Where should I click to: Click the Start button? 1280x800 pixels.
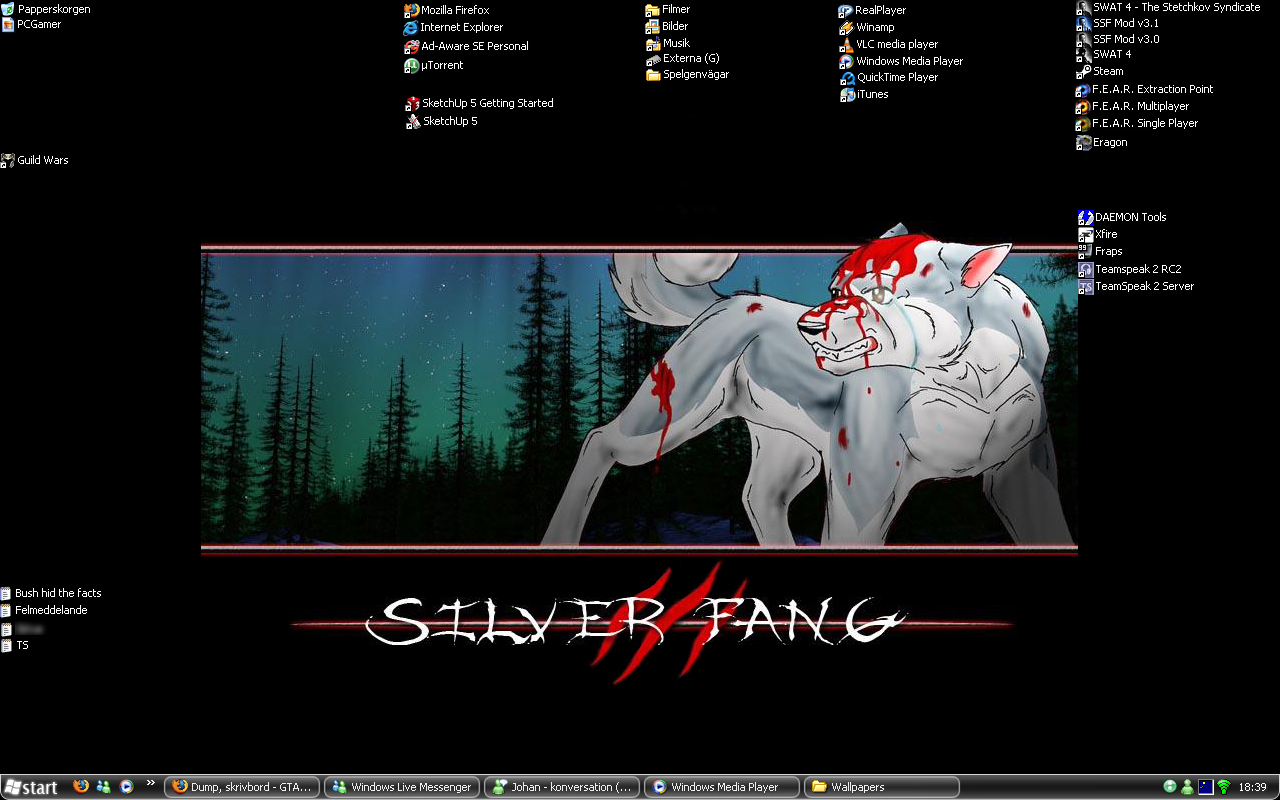tap(30, 787)
